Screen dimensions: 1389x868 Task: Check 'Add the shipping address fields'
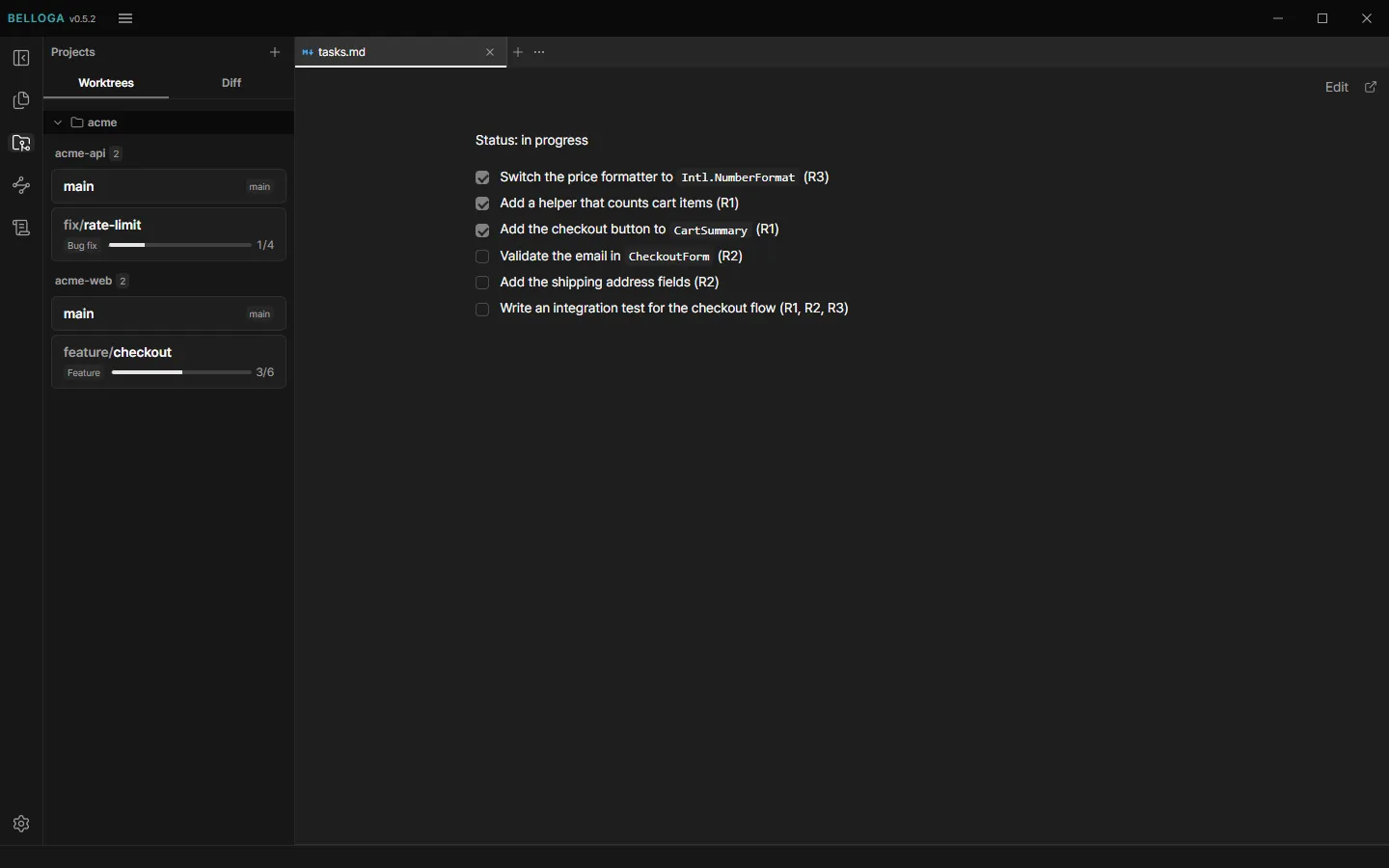pos(482,283)
